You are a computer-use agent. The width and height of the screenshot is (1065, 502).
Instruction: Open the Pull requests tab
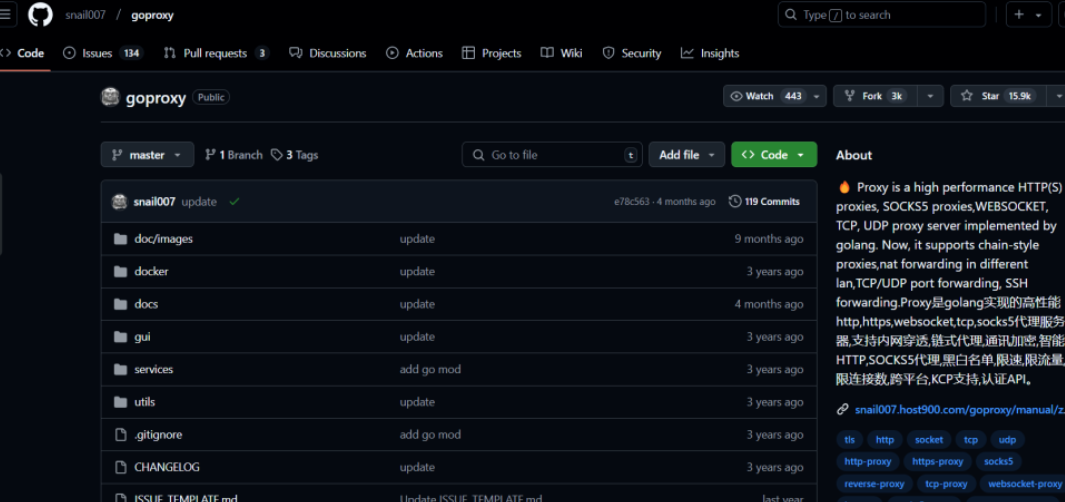216,53
